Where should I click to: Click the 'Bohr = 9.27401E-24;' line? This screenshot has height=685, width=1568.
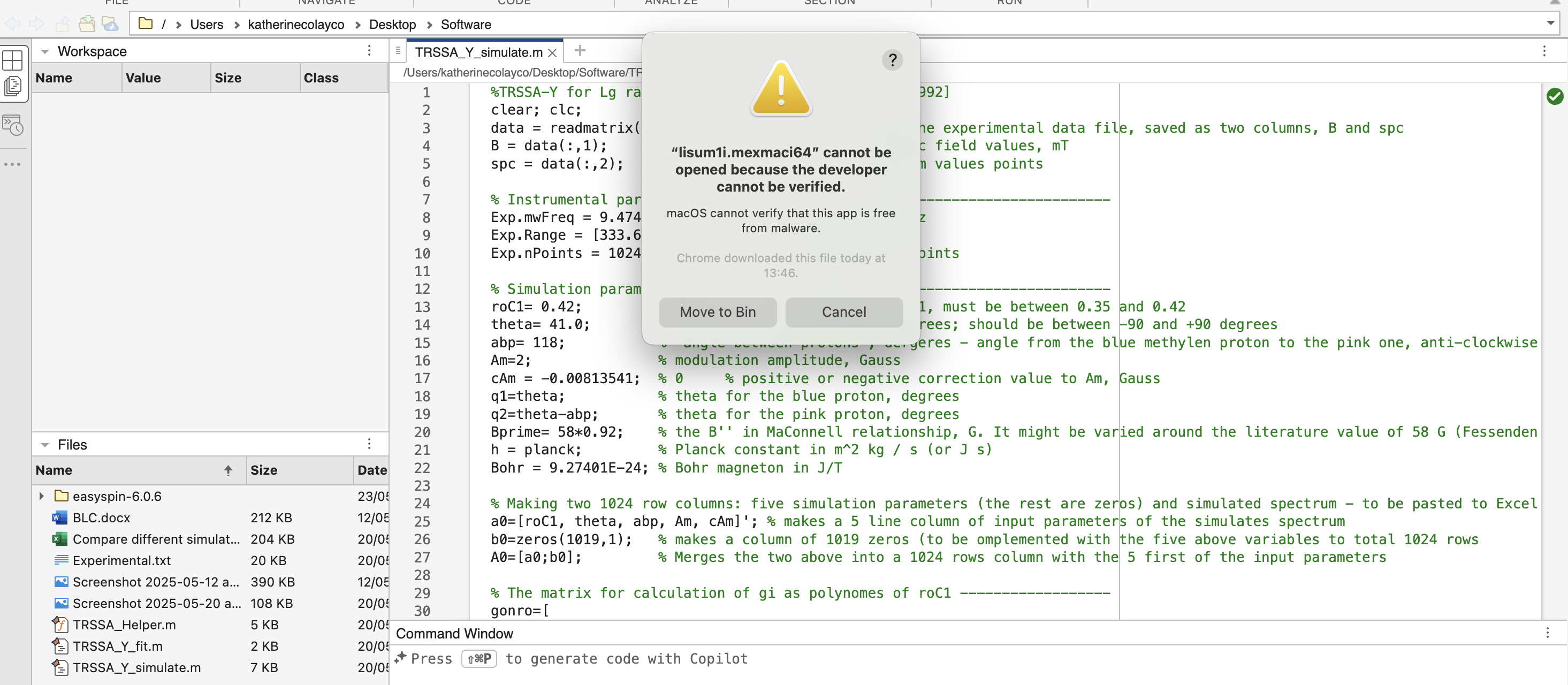569,468
